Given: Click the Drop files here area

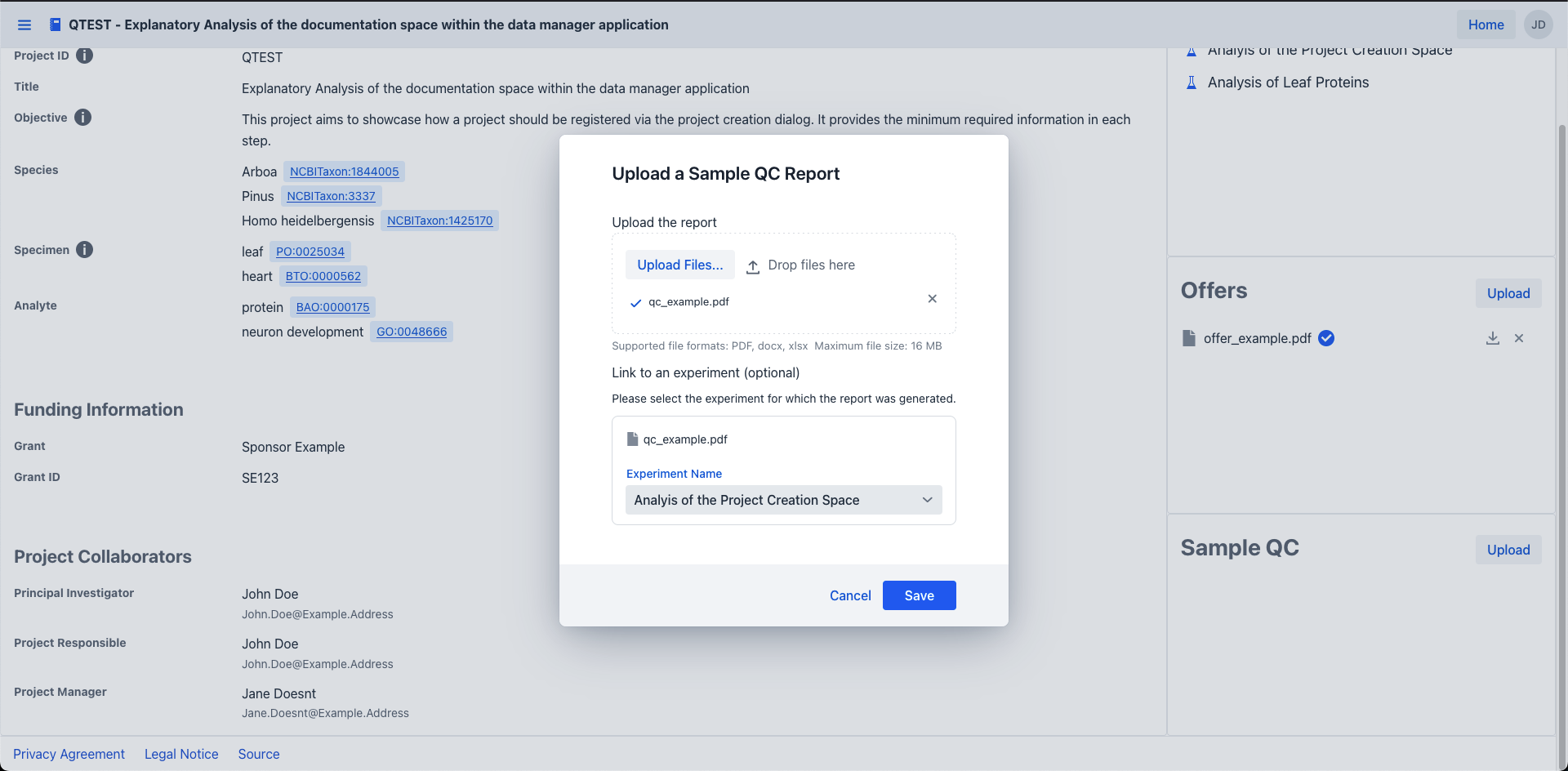Looking at the screenshot, I should coord(811,265).
